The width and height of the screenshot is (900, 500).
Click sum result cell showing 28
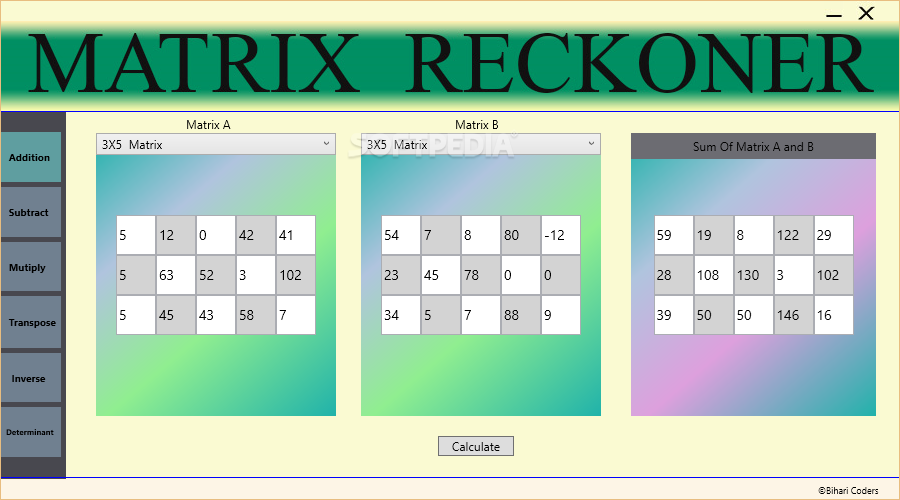pos(674,275)
